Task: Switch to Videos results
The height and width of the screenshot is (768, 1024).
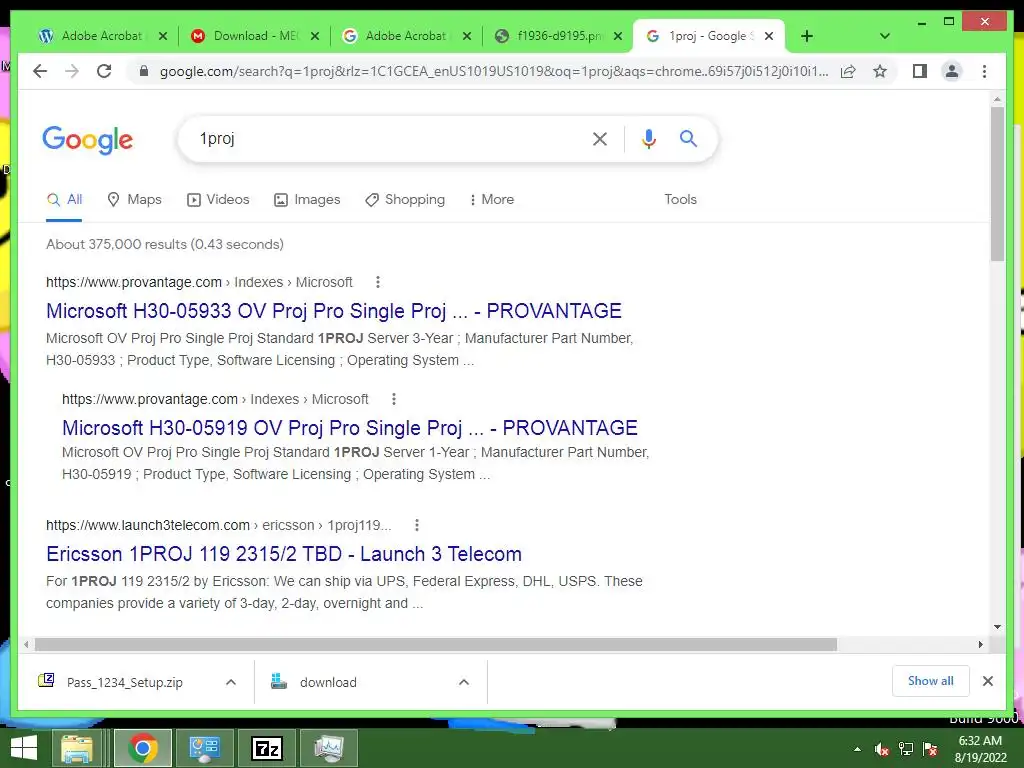Action: click(218, 200)
